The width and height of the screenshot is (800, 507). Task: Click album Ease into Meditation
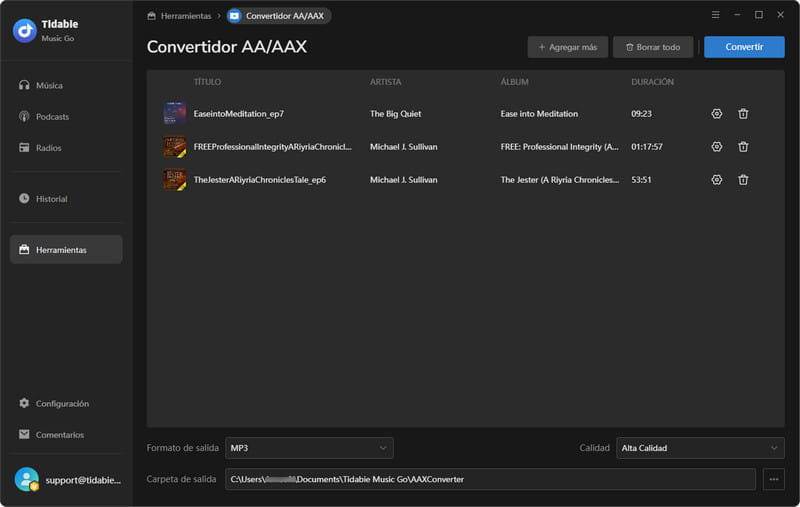[539, 114]
